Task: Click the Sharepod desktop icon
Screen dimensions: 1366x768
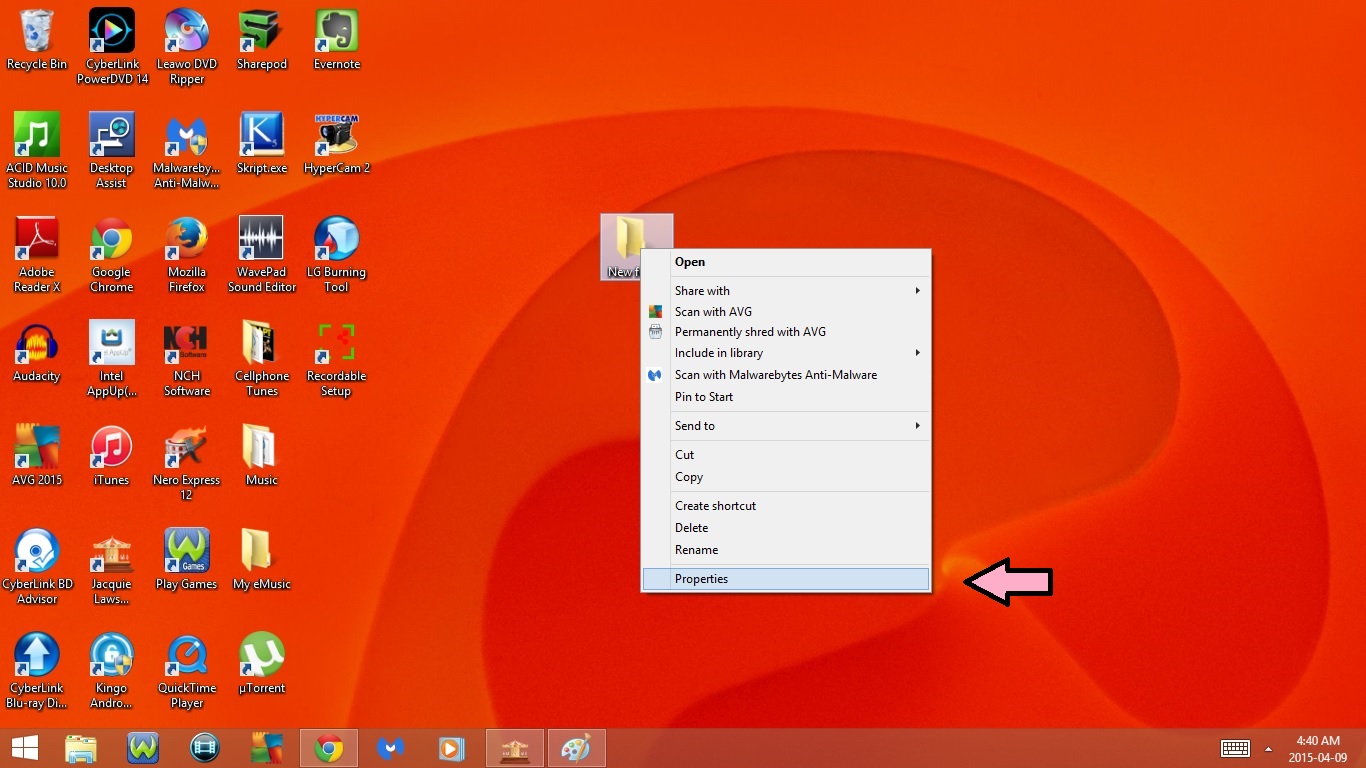Action: 262,41
